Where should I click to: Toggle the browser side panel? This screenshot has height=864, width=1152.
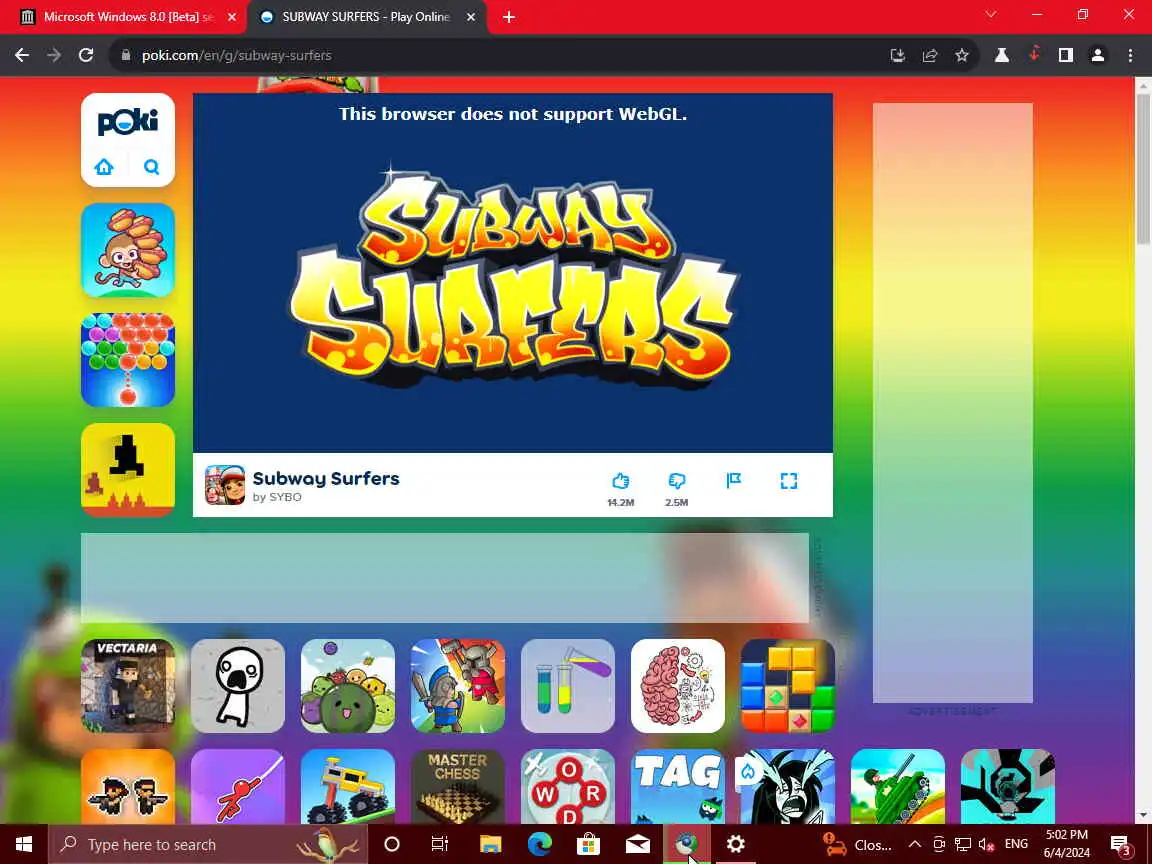click(1065, 55)
